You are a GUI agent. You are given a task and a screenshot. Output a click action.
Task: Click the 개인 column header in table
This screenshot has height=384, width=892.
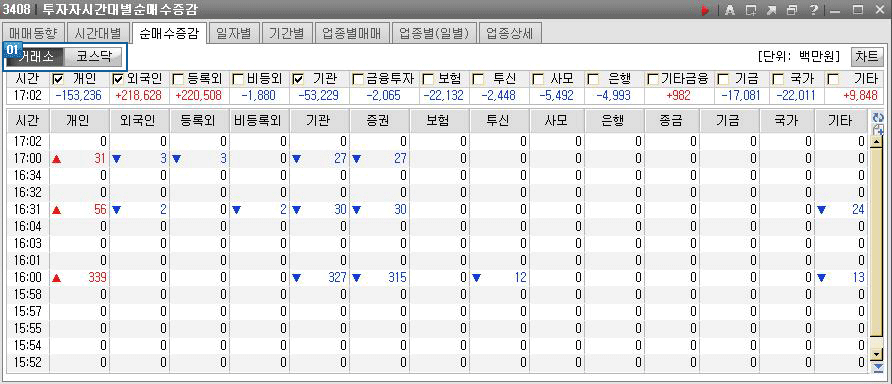coord(80,120)
